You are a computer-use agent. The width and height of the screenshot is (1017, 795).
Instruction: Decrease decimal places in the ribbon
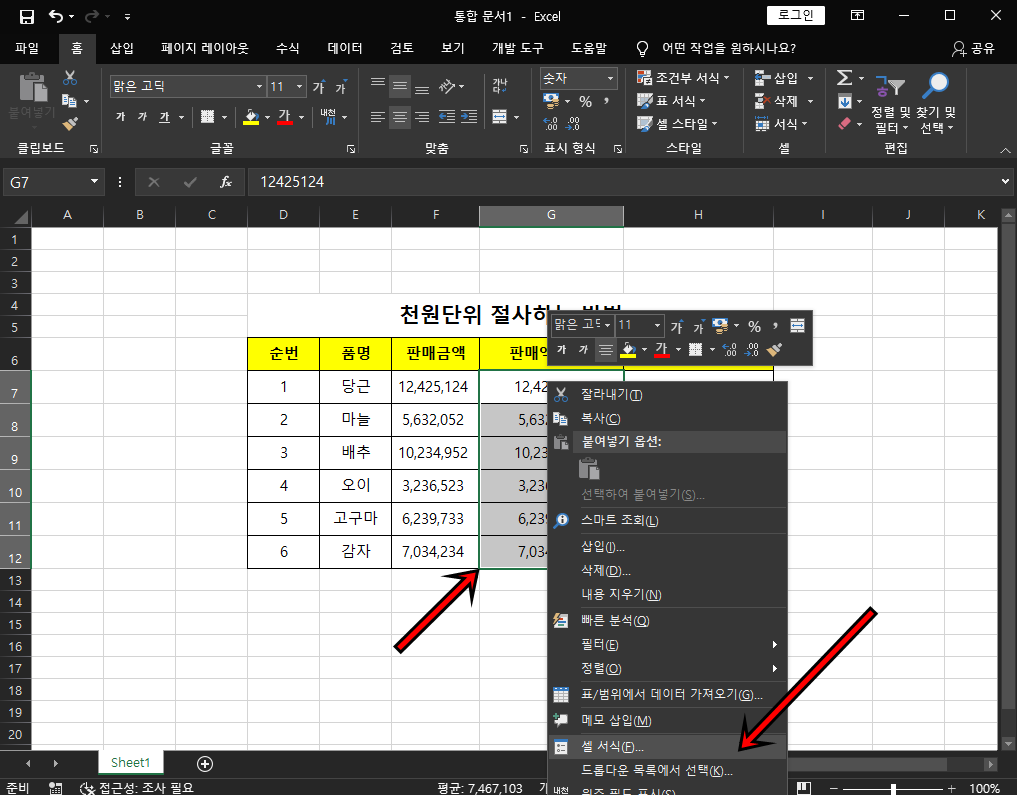(573, 124)
